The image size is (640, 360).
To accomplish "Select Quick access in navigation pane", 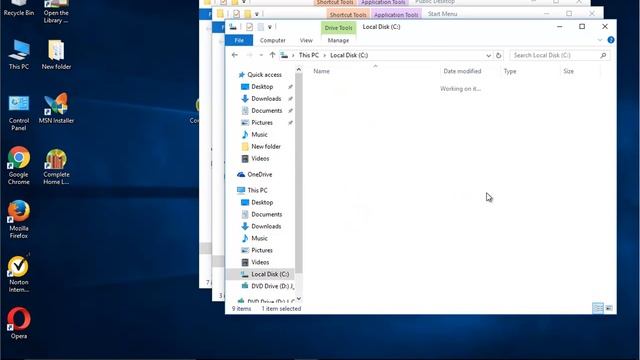I will pyautogui.click(x=264, y=75).
